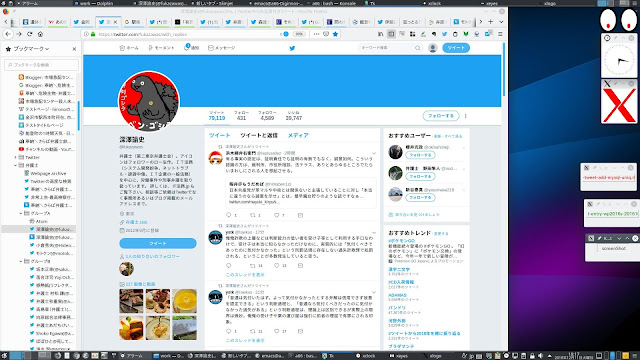Click the Twitter keyword search field

390,48
